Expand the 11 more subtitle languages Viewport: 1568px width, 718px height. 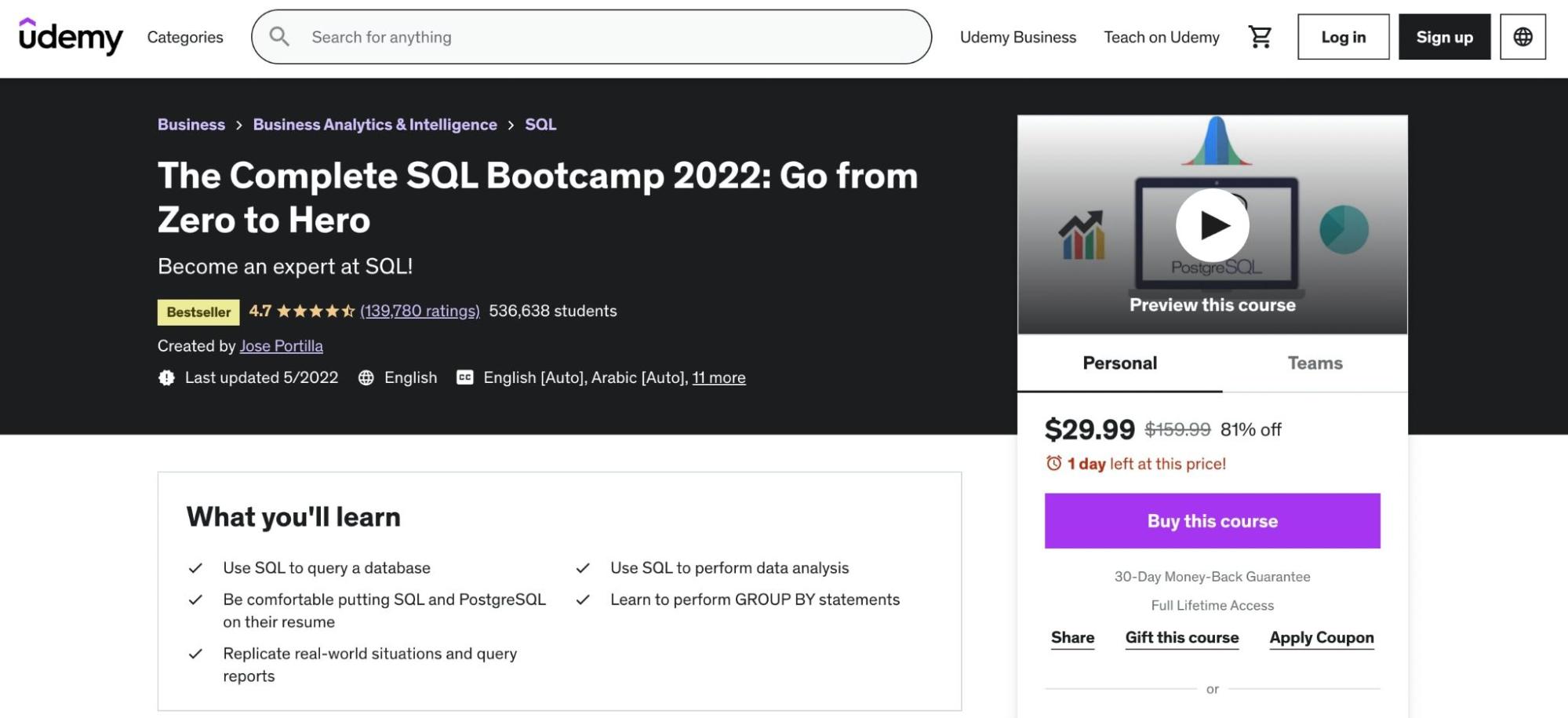[x=719, y=377]
